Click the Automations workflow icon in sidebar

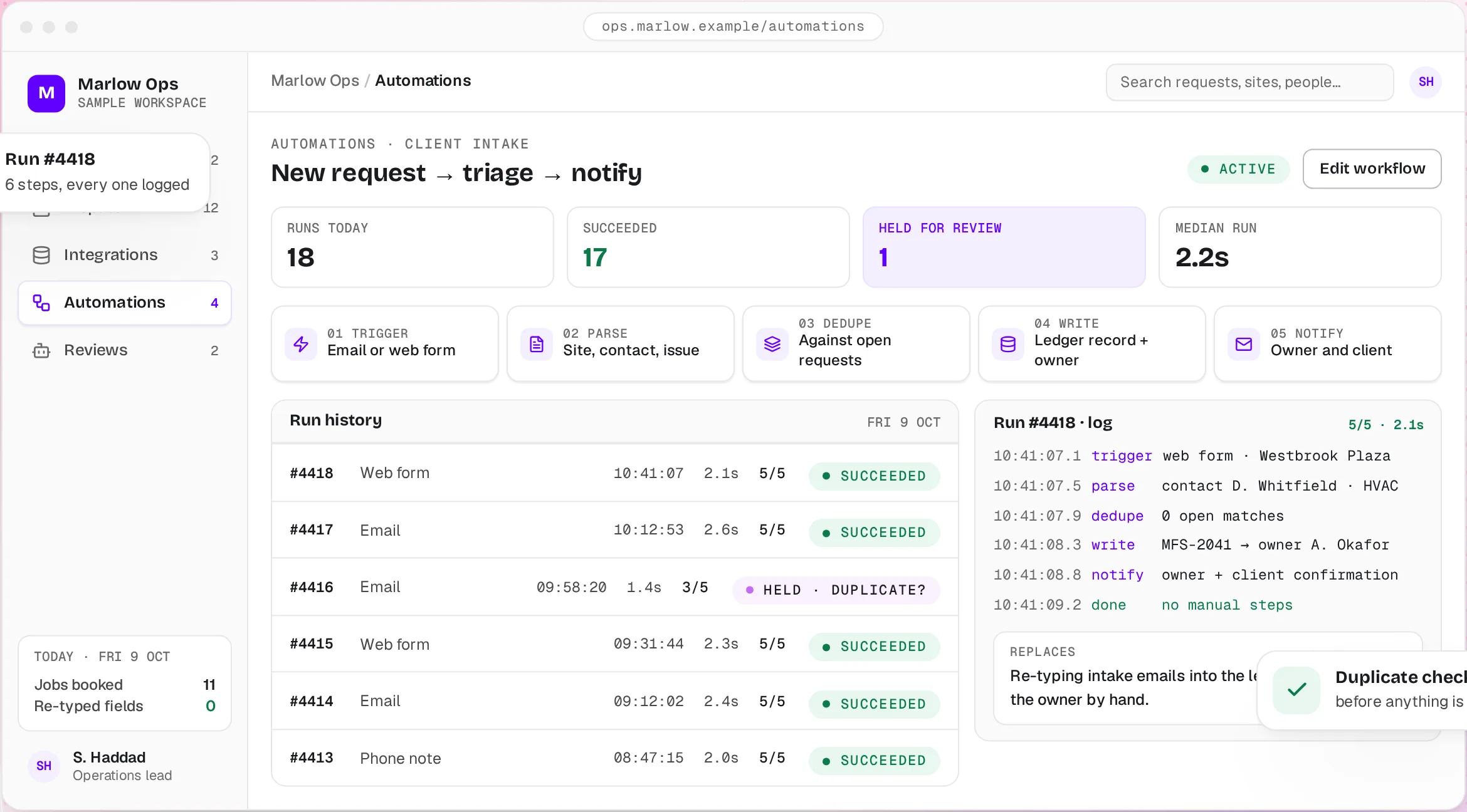(41, 303)
